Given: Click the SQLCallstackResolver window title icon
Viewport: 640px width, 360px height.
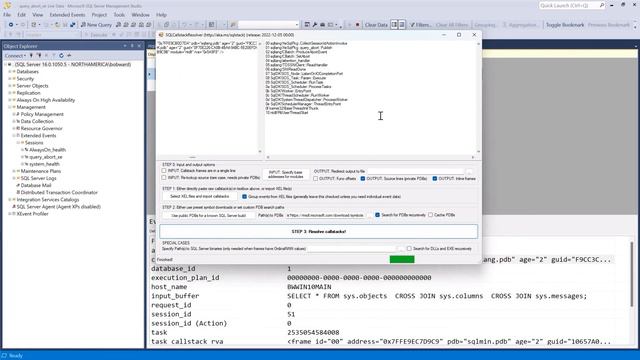Looking at the screenshot, I should (161, 35).
